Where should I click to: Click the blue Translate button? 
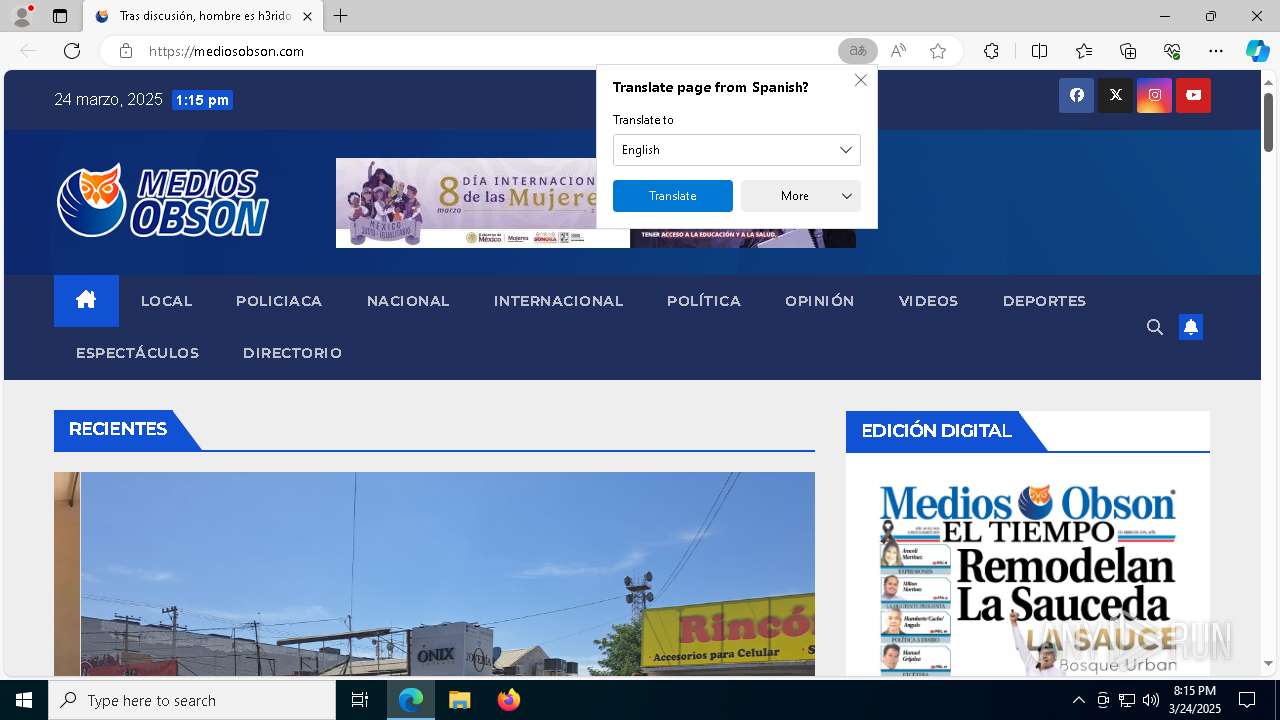coord(673,196)
